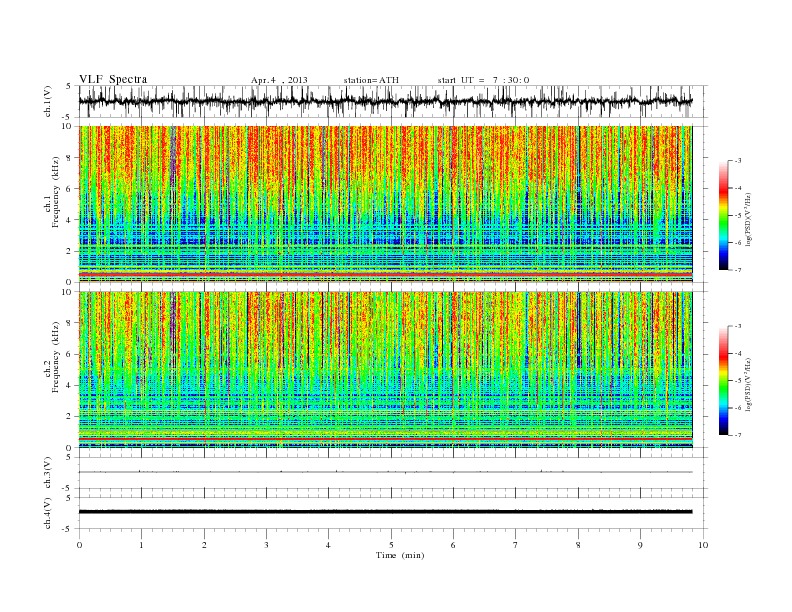This screenshot has width=792, height=612.
Task: Click the ch.3 flat voltage trace
Action: 385,472
